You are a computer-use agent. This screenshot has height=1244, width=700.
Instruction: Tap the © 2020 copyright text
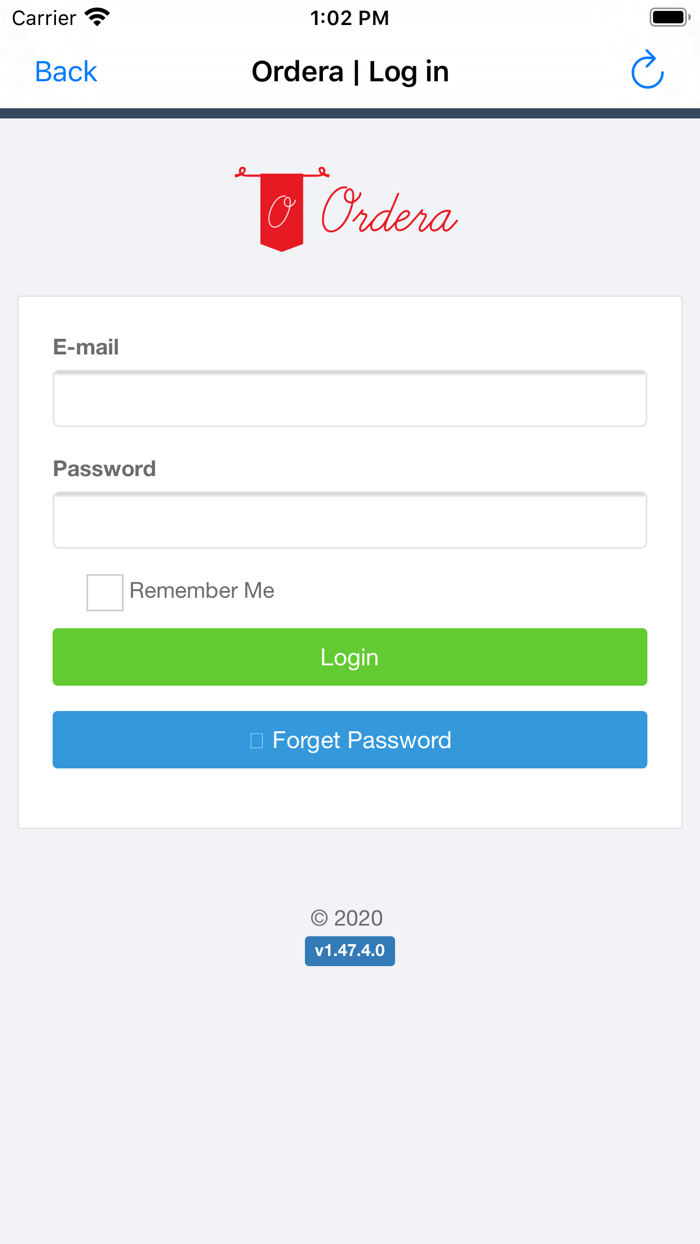347,918
